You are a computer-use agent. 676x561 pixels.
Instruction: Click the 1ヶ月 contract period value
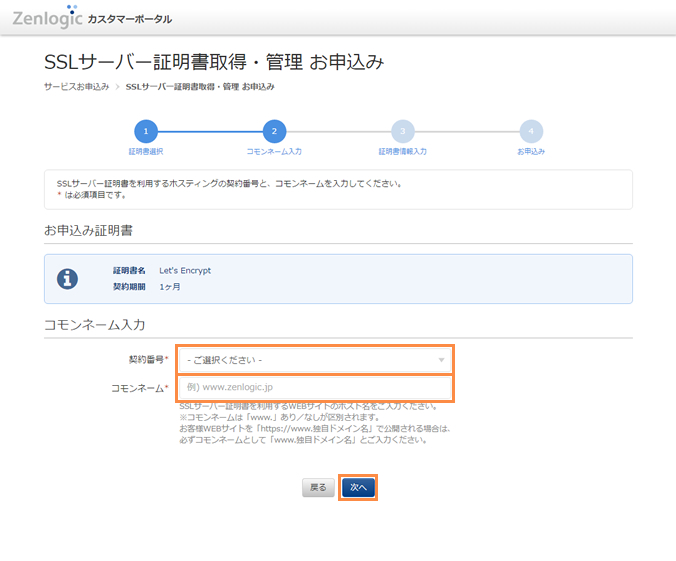click(x=170, y=287)
